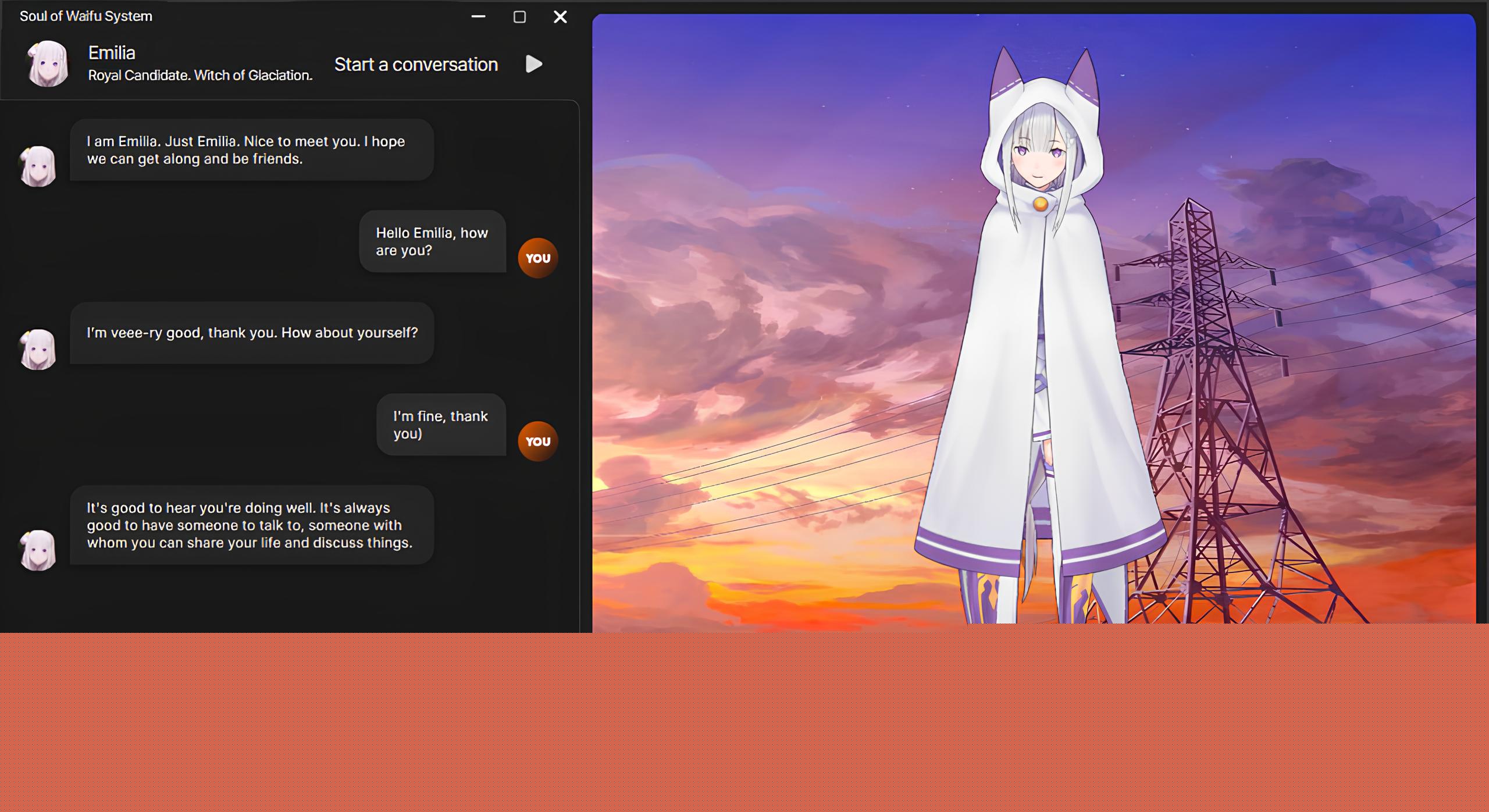This screenshot has height=812, width=1489.
Task: Click the "Royal Candidate. Witch of Glaciation." subtitle
Action: tap(200, 76)
